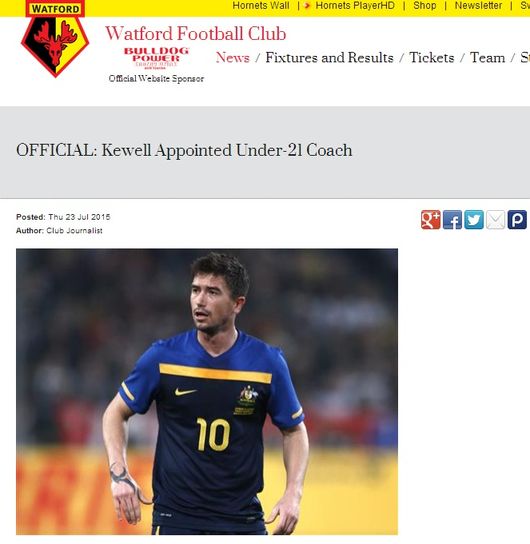Share article via email envelope icon
This screenshot has height=544, width=530.
495,220
